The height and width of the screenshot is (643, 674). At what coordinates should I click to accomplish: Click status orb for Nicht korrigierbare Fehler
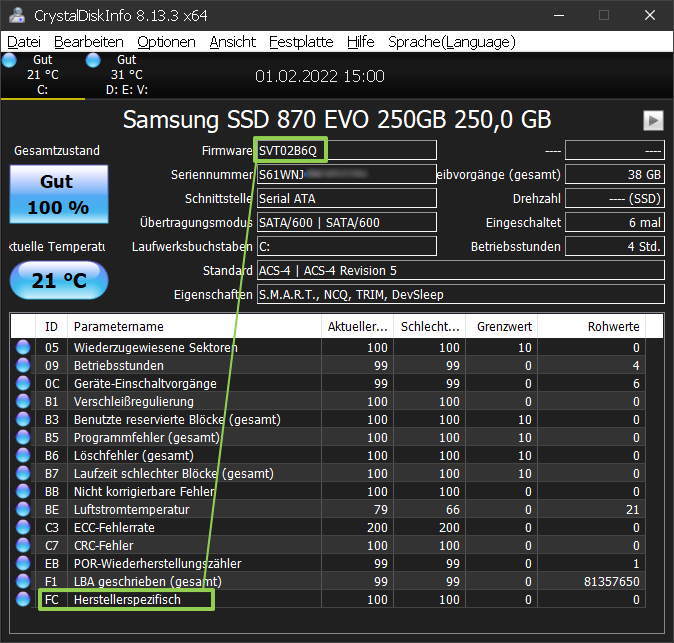23,492
